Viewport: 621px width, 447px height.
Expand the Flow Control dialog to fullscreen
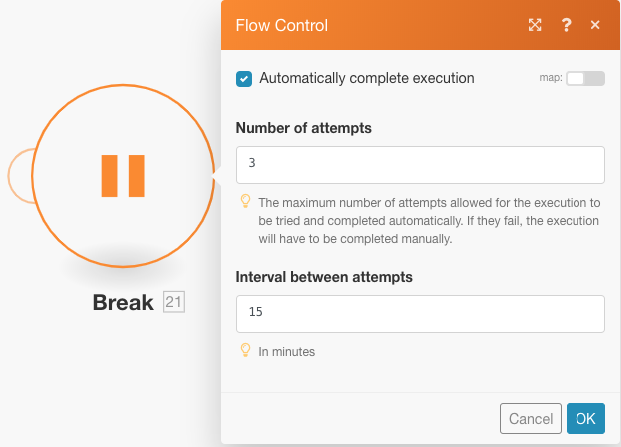[535, 25]
